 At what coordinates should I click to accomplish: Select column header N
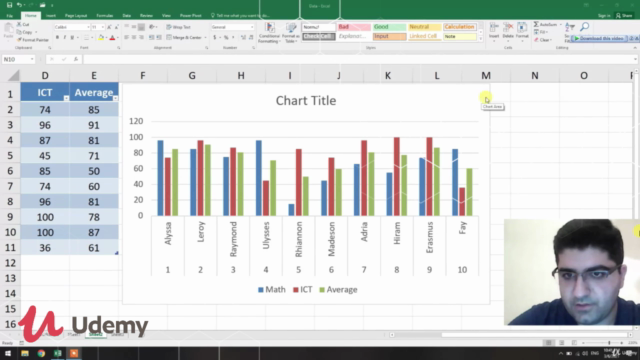pos(535,76)
